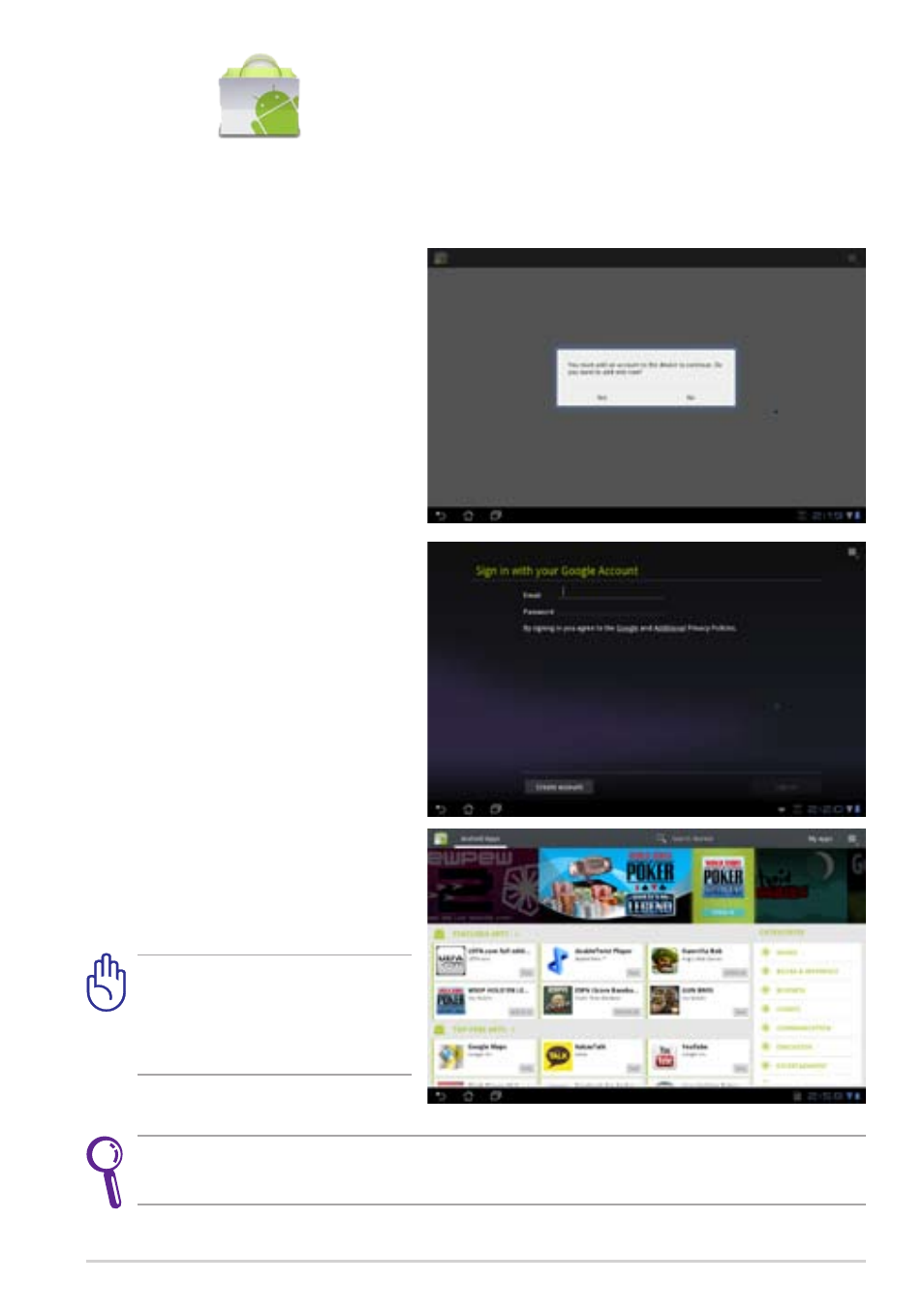This screenshot has width=924, height=1314.
Task: Open the GUN BROS app icon
Action: [x=663, y=1000]
